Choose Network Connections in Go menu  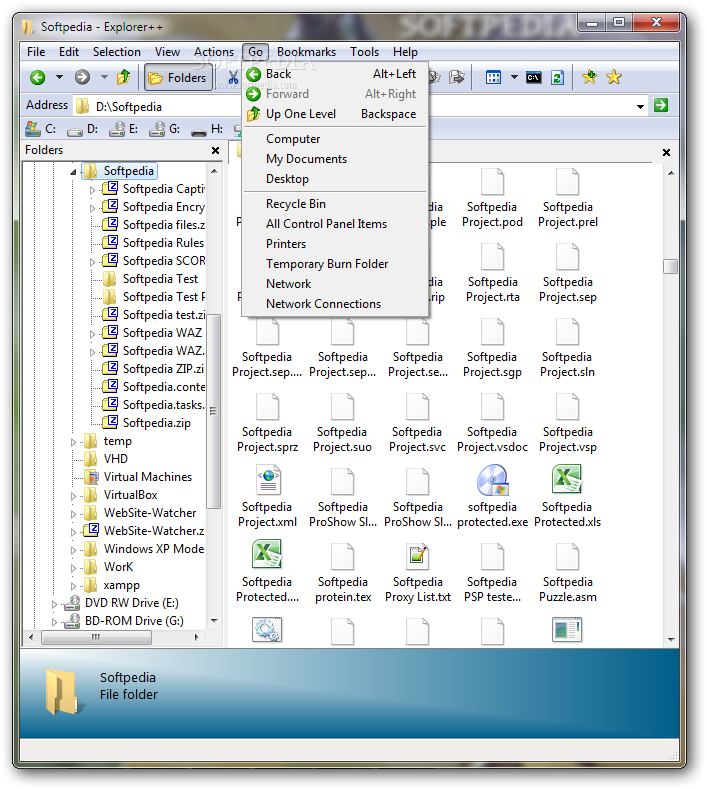point(335,304)
